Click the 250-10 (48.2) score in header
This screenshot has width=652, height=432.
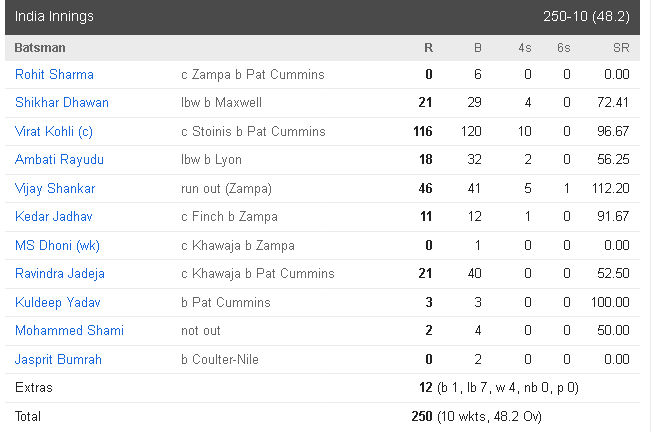pyautogui.click(x=586, y=17)
